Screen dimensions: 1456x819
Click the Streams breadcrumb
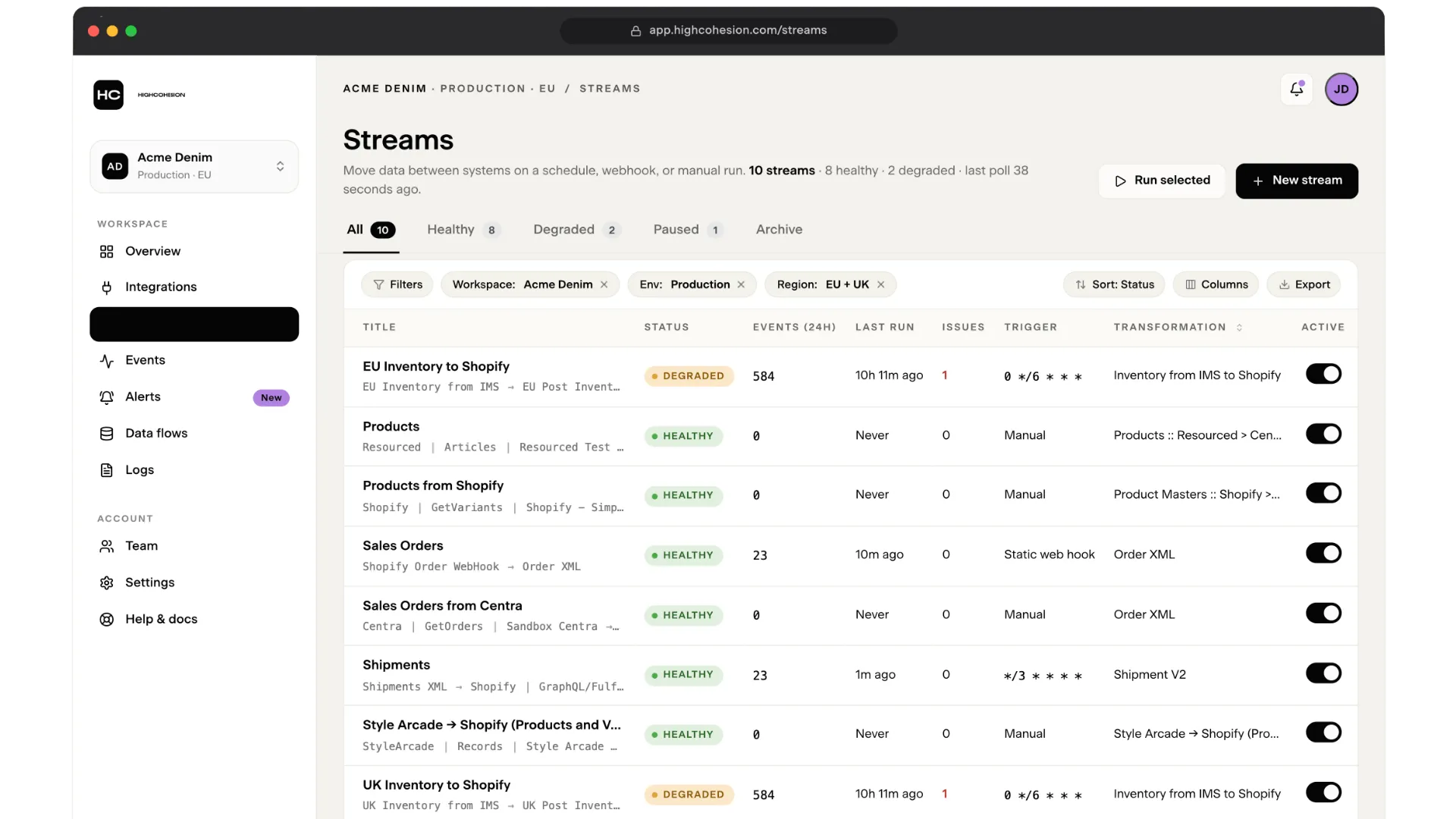610,89
